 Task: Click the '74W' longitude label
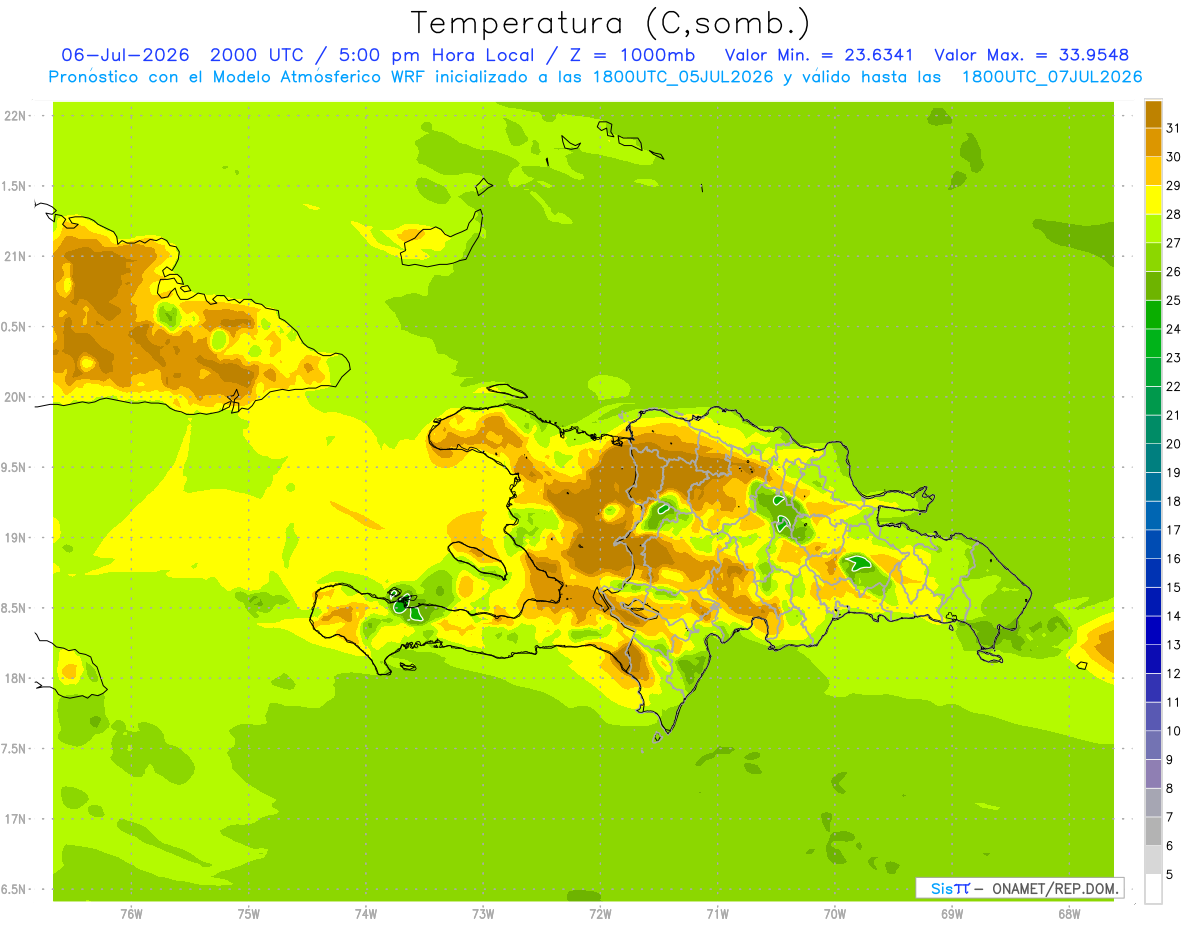coord(365,913)
